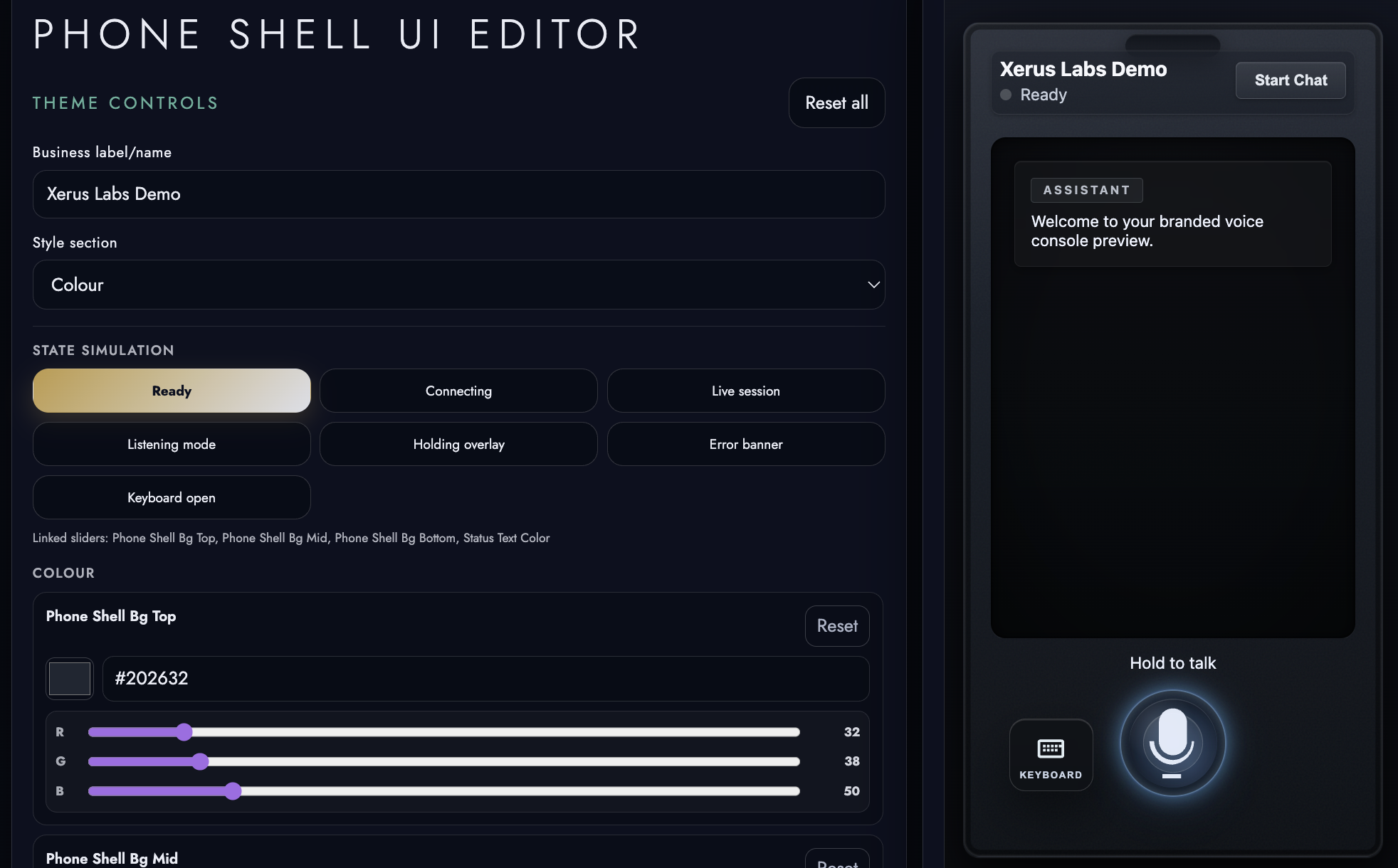Click the Xerus Labs Demo business label field

459,194
